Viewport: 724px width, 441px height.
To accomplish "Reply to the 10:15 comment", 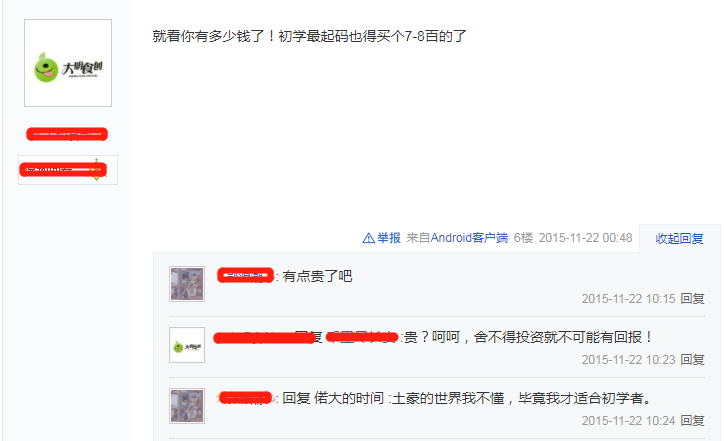I will click(693, 299).
